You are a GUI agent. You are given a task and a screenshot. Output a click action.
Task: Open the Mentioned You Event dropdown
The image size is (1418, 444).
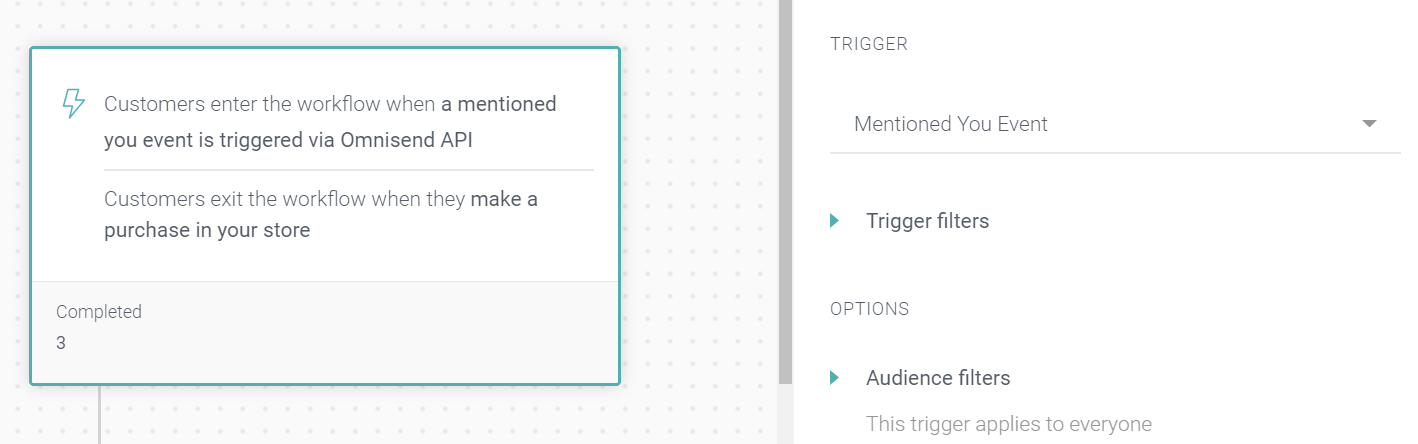coord(1115,124)
